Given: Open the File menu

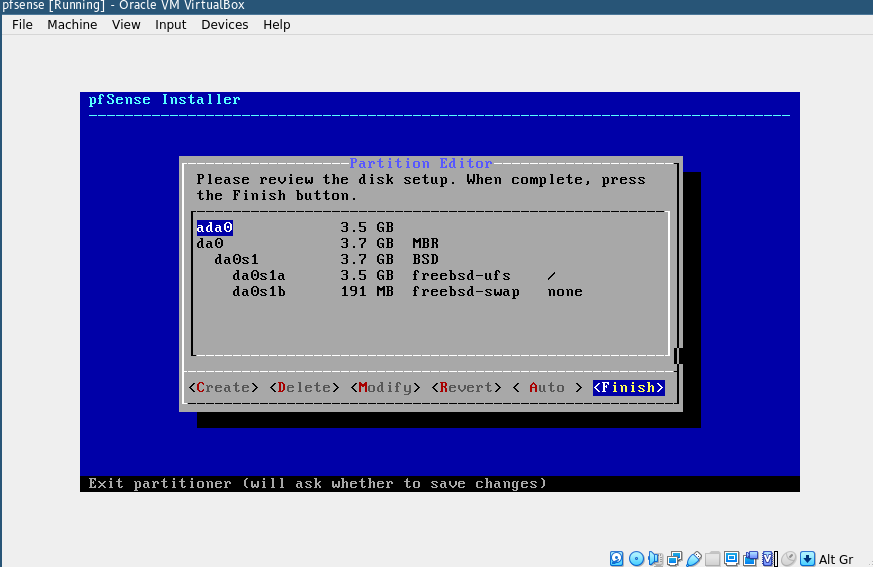Looking at the screenshot, I should click(22, 25).
